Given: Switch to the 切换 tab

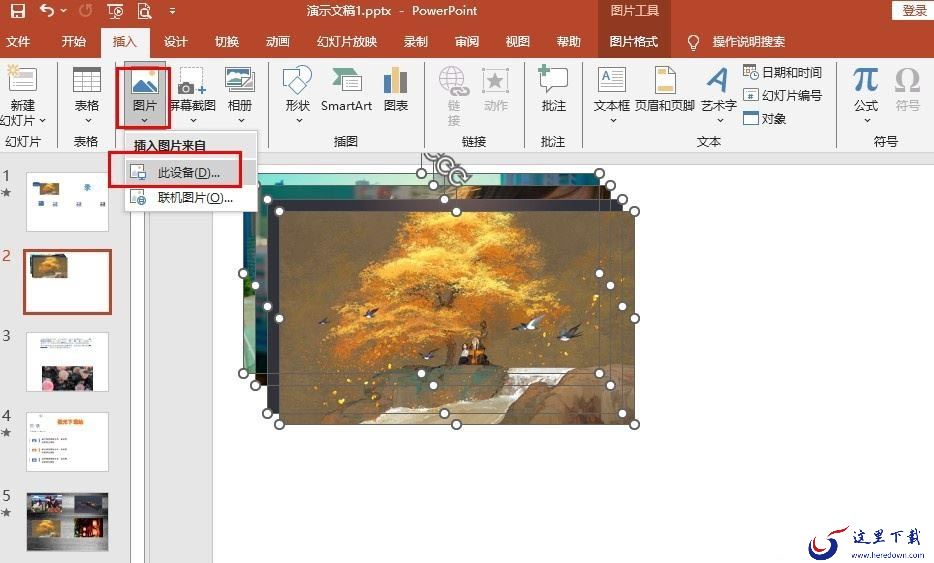Looking at the screenshot, I should click(x=226, y=42).
